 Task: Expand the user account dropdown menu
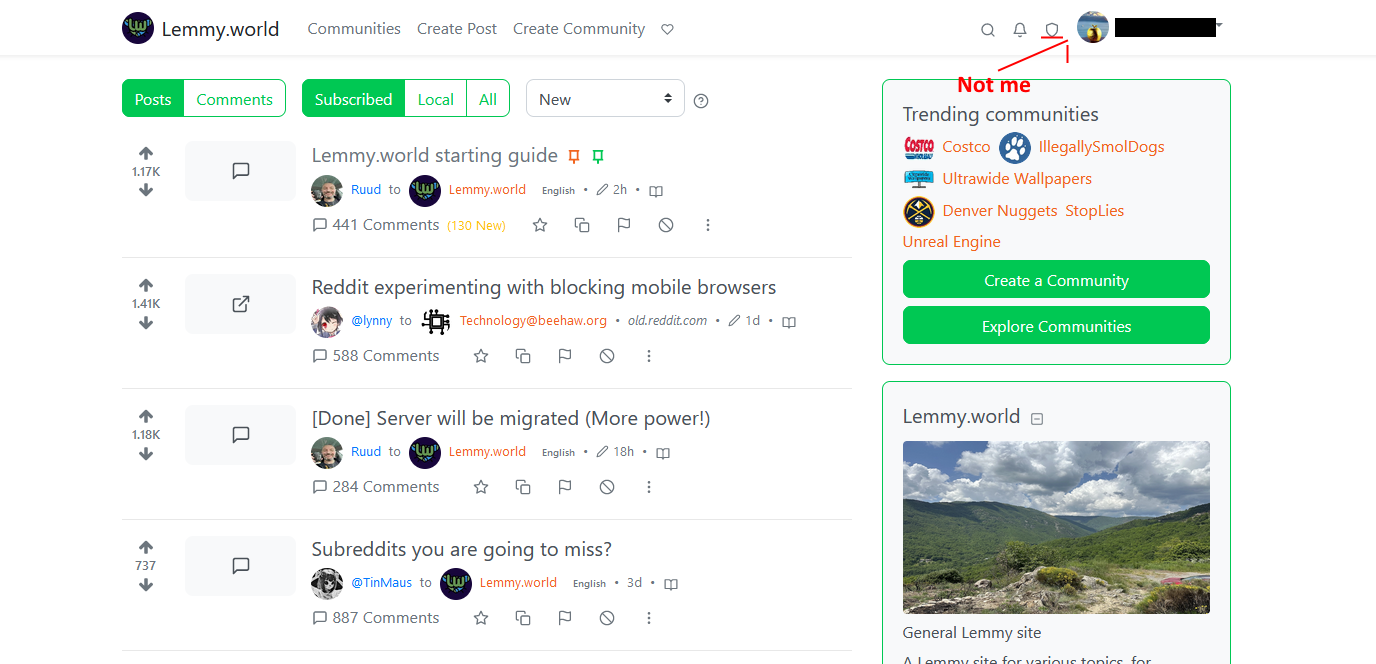coord(1150,28)
